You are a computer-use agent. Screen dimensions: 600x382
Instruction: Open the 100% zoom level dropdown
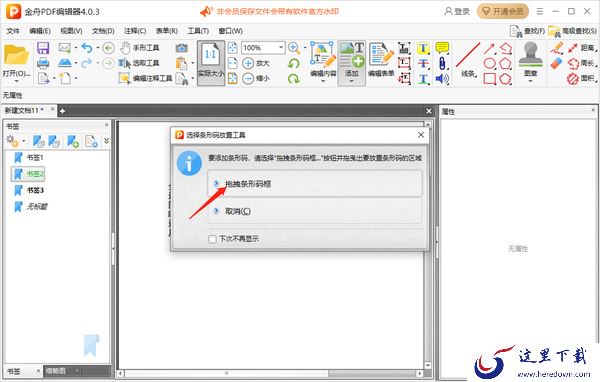click(x=281, y=47)
